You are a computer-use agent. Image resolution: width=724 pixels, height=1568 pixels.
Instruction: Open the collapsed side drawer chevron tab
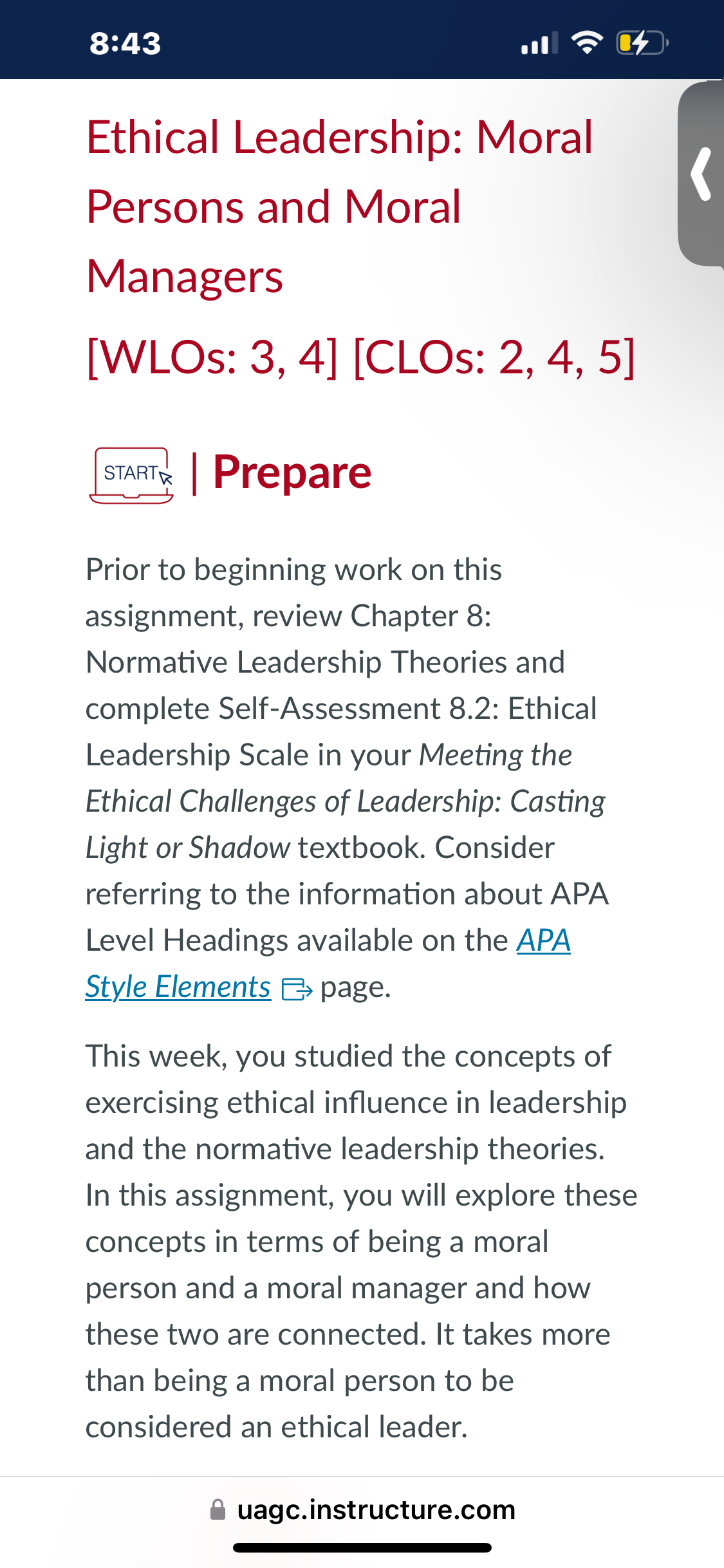[x=701, y=174]
